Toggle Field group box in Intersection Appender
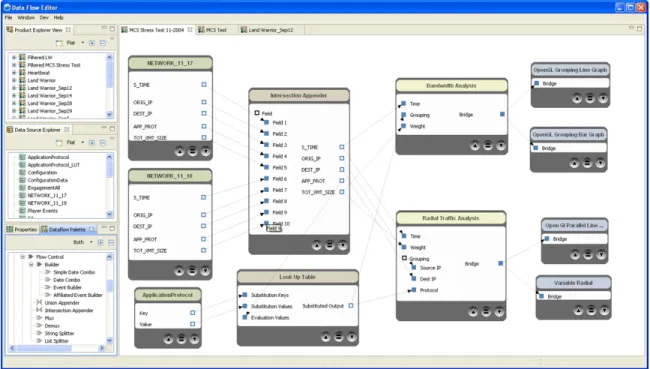 [x=257, y=113]
